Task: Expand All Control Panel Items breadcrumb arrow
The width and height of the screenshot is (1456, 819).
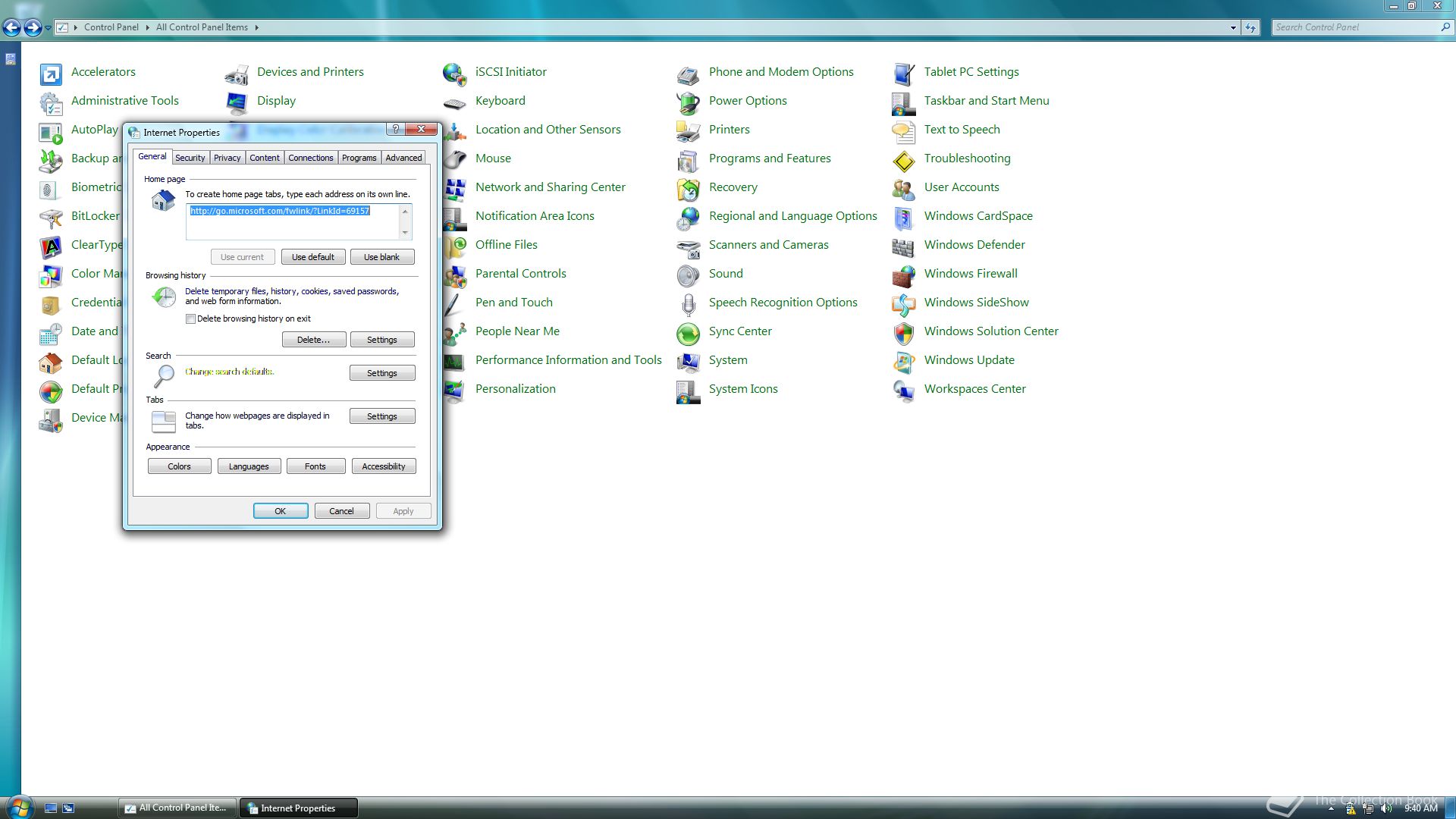Action: 256,27
